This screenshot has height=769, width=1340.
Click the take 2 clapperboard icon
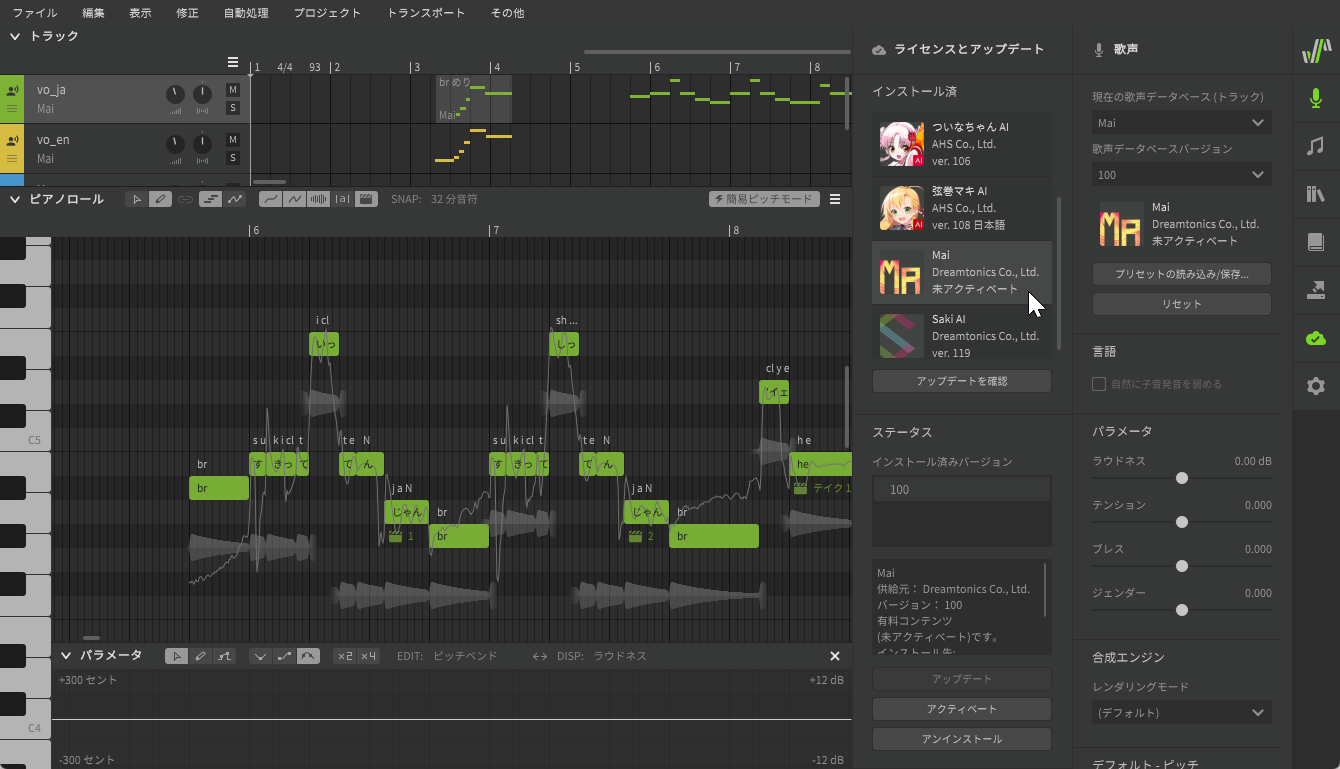tap(635, 537)
